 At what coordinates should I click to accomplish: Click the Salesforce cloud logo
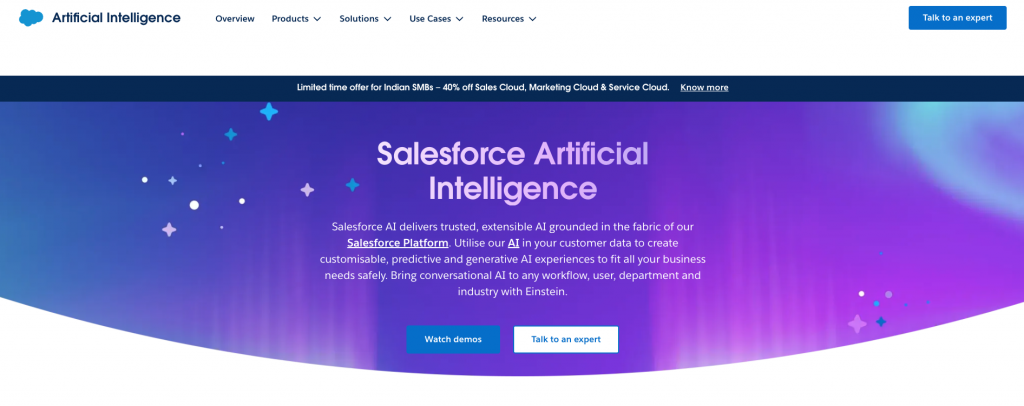[30, 18]
